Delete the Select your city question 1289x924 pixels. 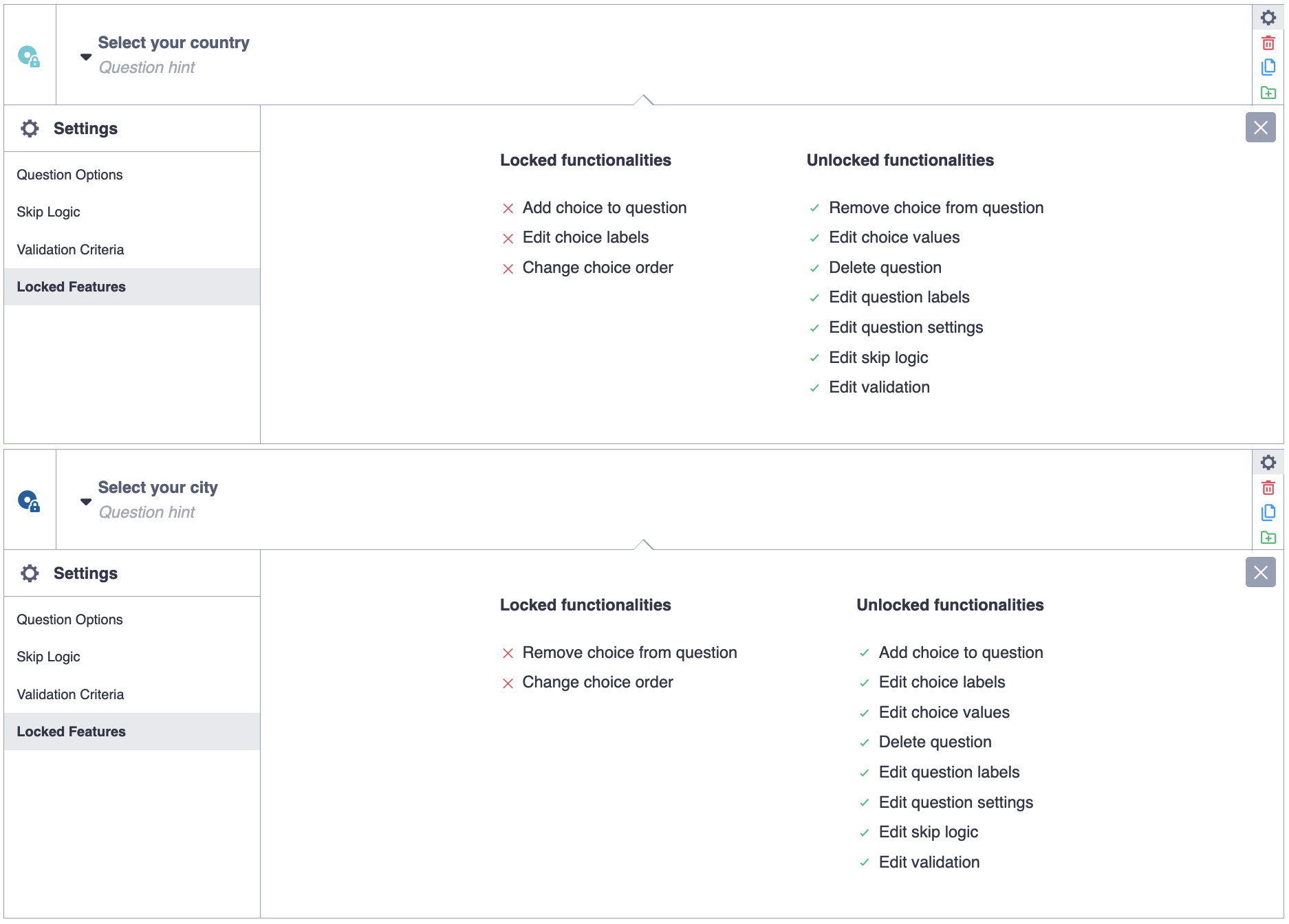tap(1268, 488)
